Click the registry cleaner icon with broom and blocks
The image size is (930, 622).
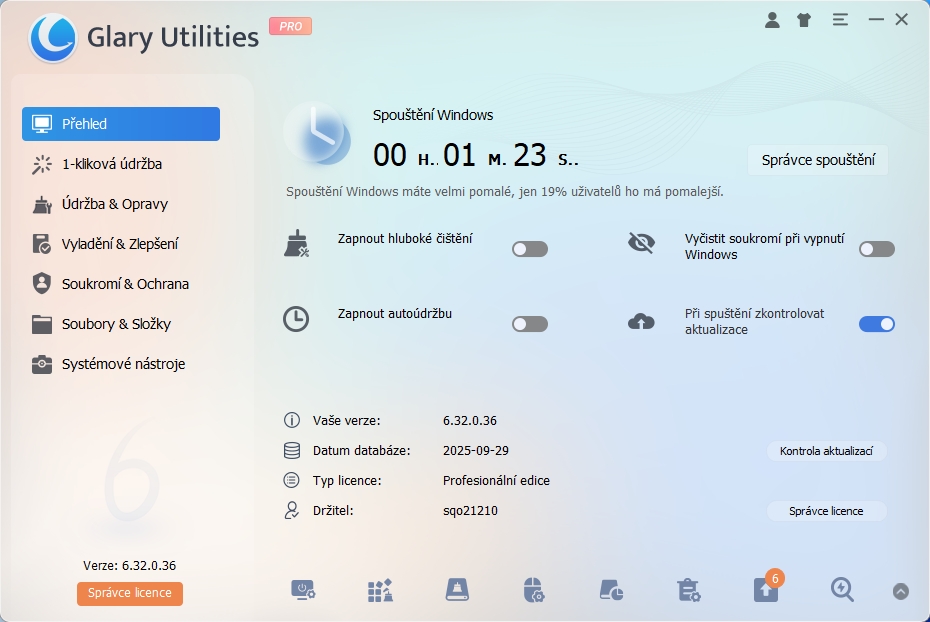(380, 590)
